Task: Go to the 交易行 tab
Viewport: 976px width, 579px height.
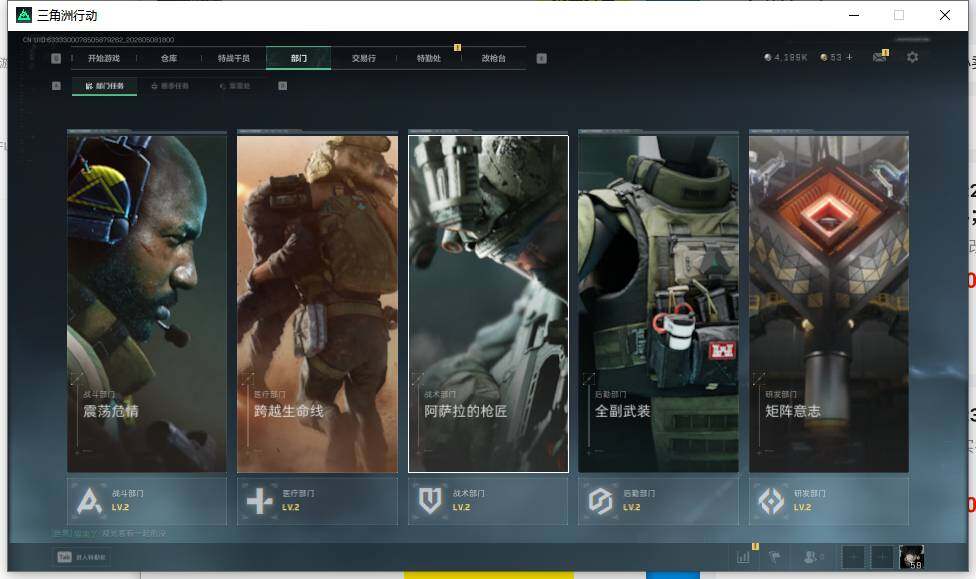Action: click(x=364, y=59)
